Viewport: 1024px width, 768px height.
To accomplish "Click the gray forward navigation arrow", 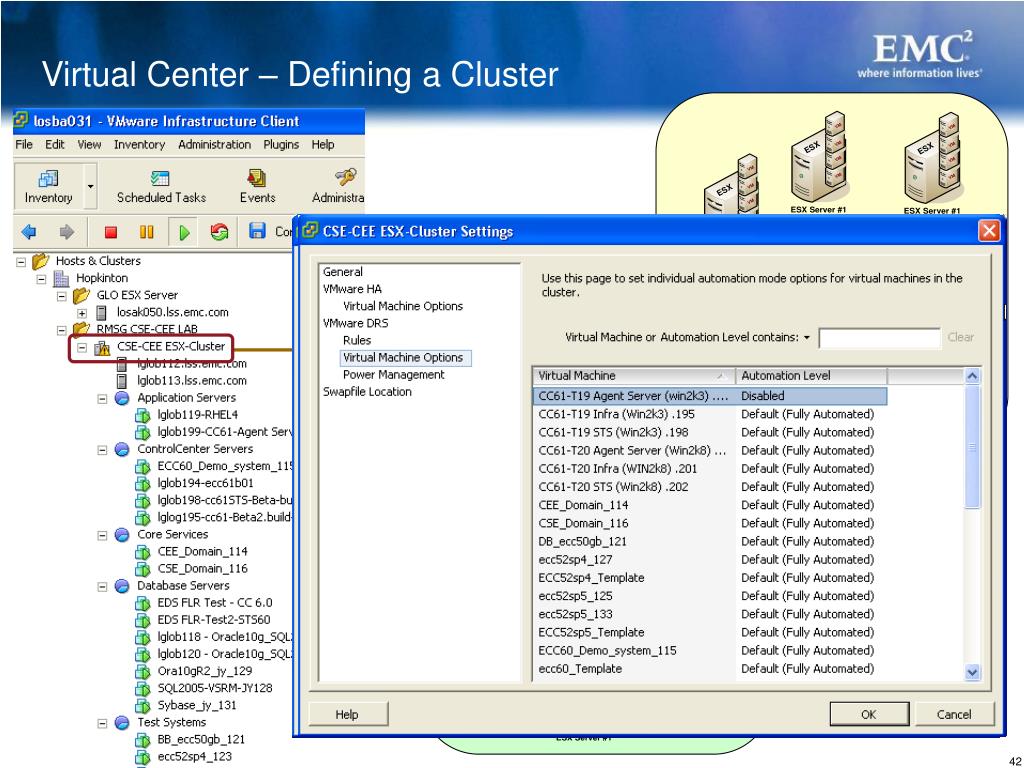I will point(67,232).
